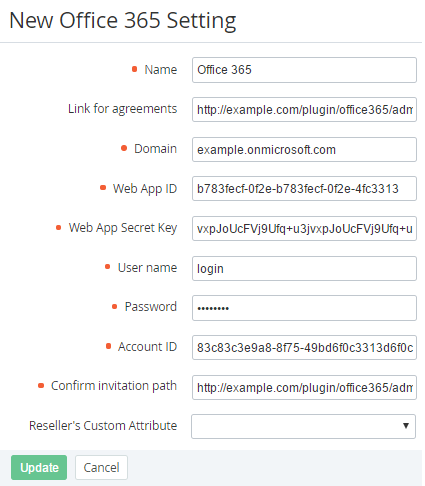Edit the Account ID text box
The width and height of the screenshot is (425, 486).
pos(304,348)
